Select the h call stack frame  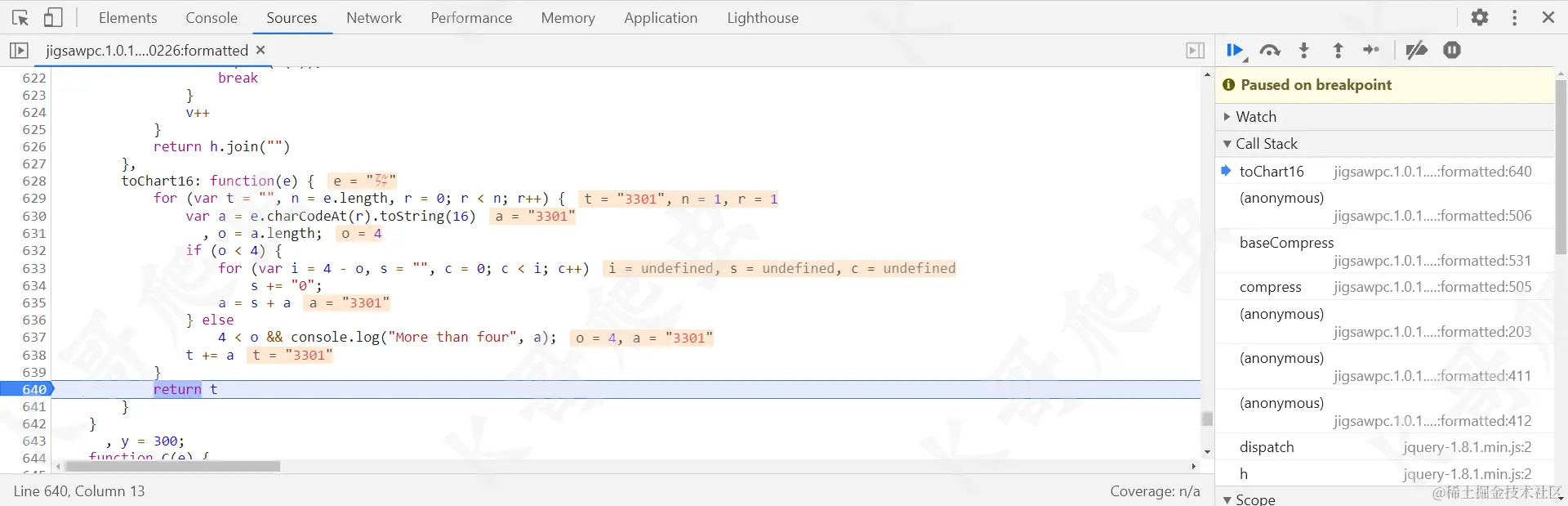(1385, 474)
